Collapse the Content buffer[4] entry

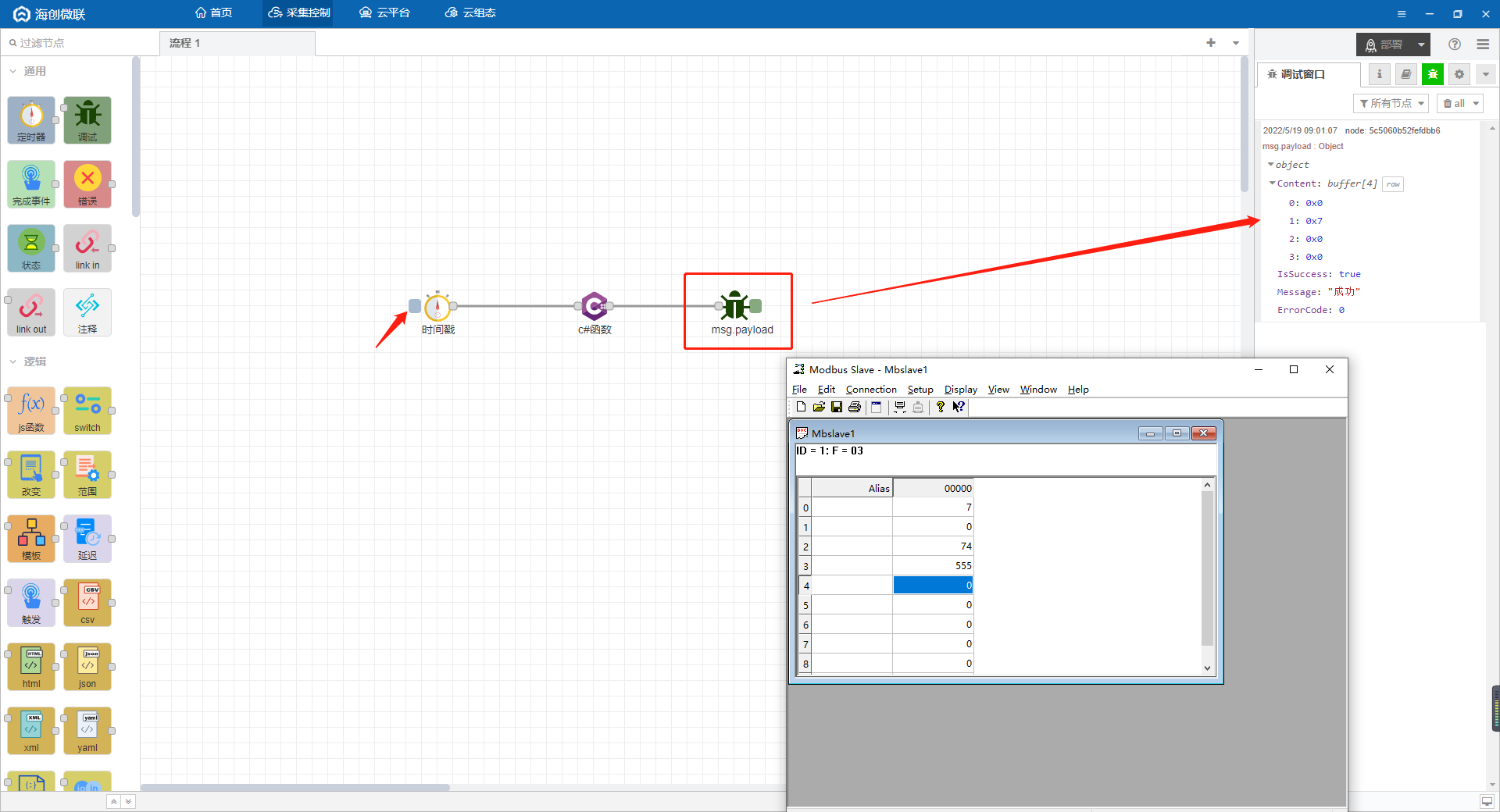(x=1273, y=183)
